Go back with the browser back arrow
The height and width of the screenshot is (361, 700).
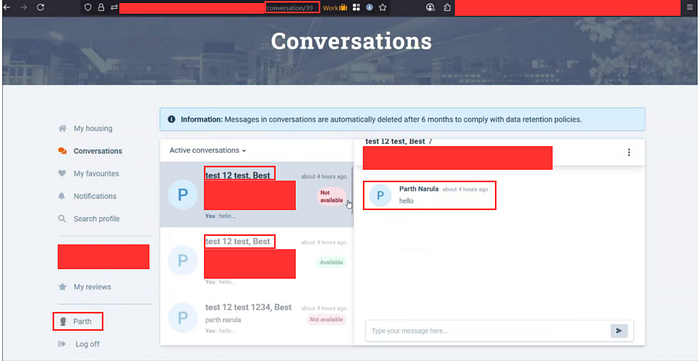point(7,8)
